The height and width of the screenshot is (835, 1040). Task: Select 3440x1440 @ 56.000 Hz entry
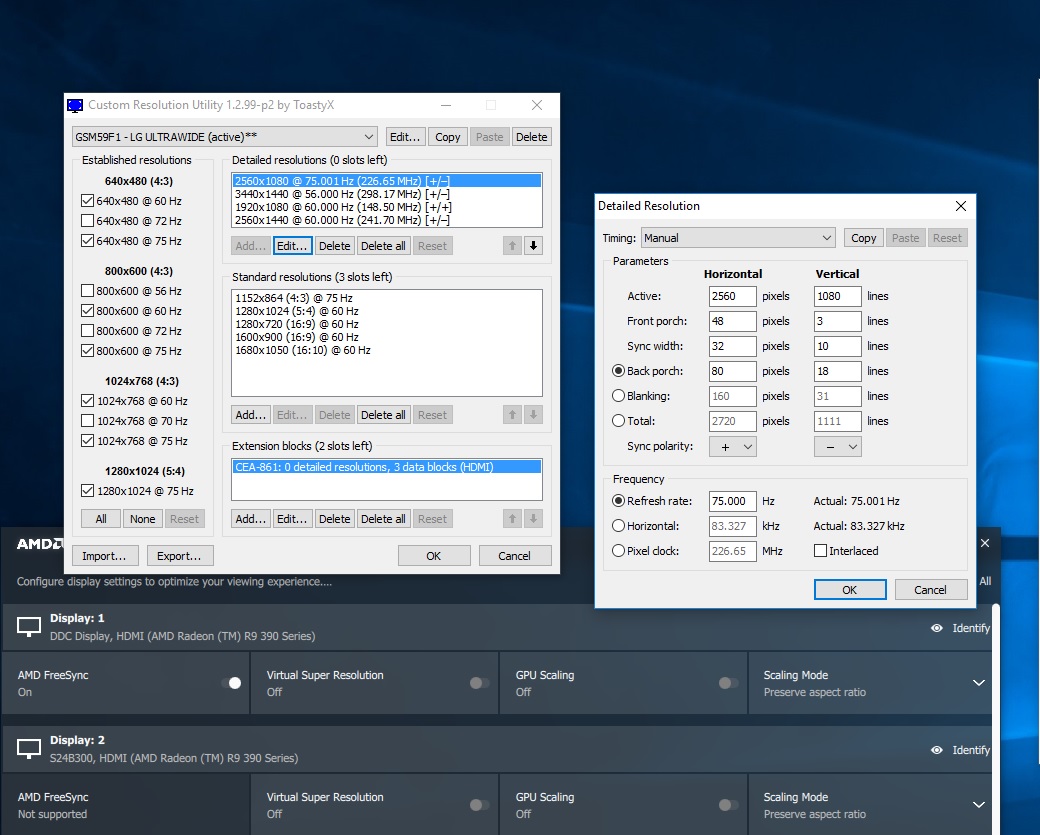pyautogui.click(x=387, y=194)
